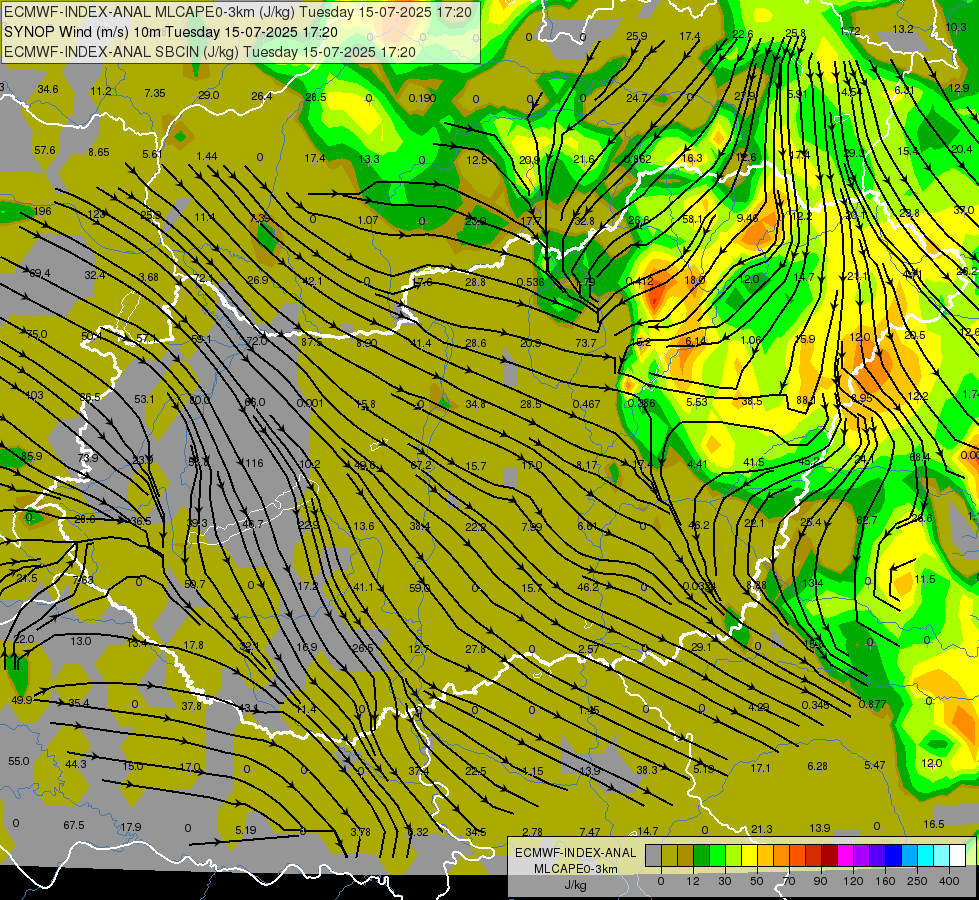Click map value '6.14'
Viewport: 979px width, 900px height.
696,341
